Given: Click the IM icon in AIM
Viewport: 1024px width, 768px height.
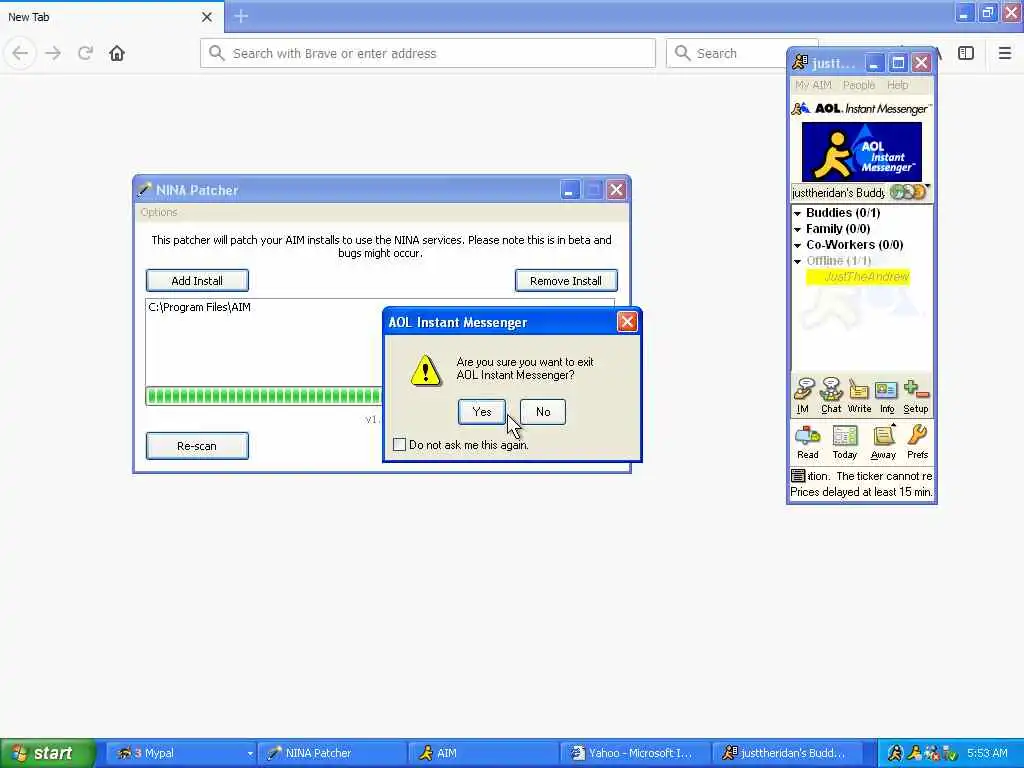Looking at the screenshot, I should (x=803, y=396).
